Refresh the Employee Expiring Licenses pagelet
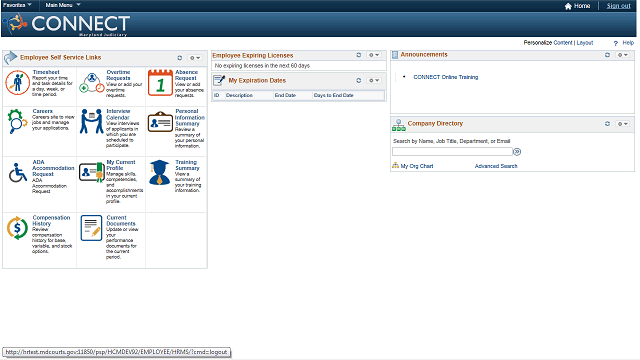 tap(359, 55)
